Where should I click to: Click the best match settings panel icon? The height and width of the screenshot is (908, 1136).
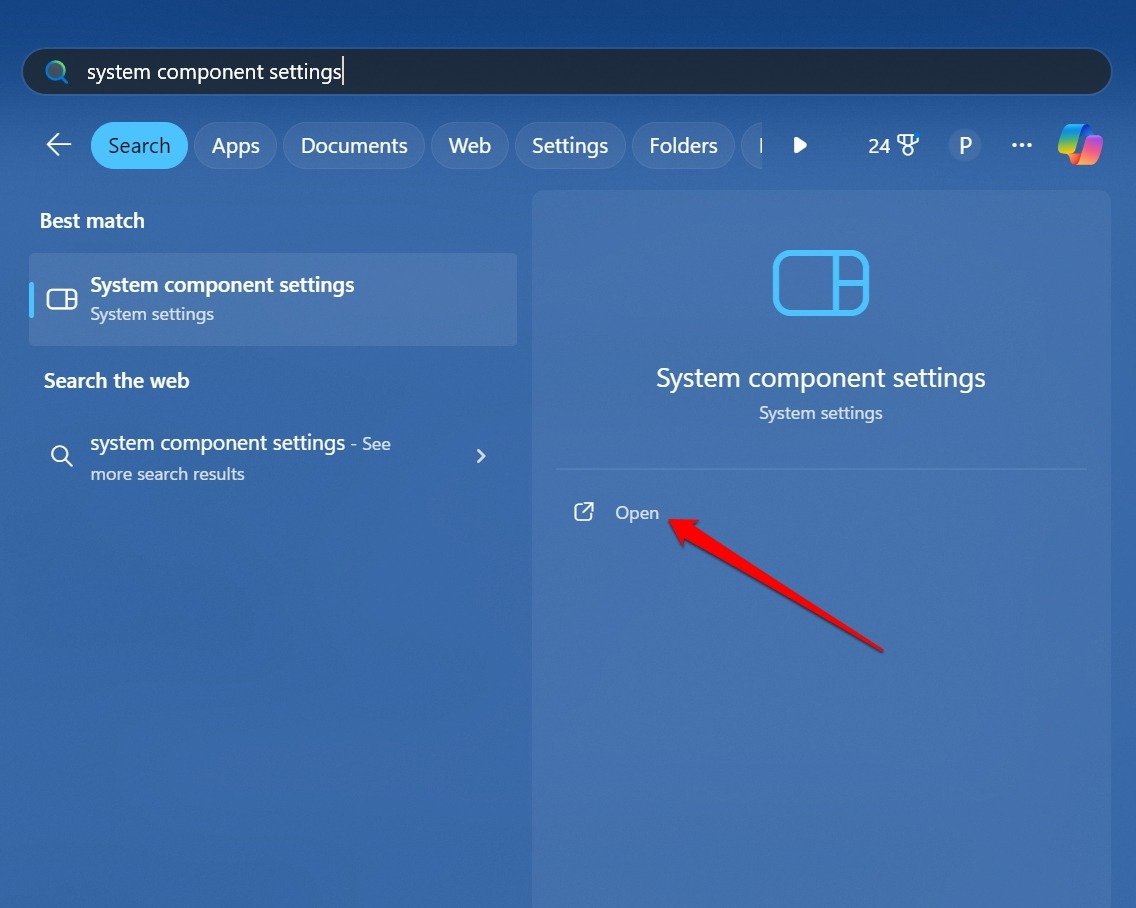62,299
